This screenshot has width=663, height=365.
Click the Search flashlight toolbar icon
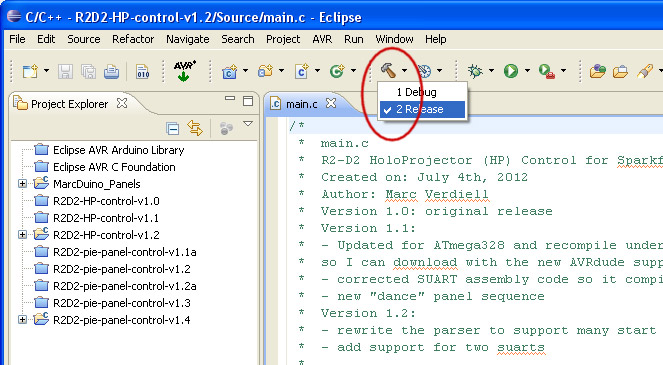(644, 71)
